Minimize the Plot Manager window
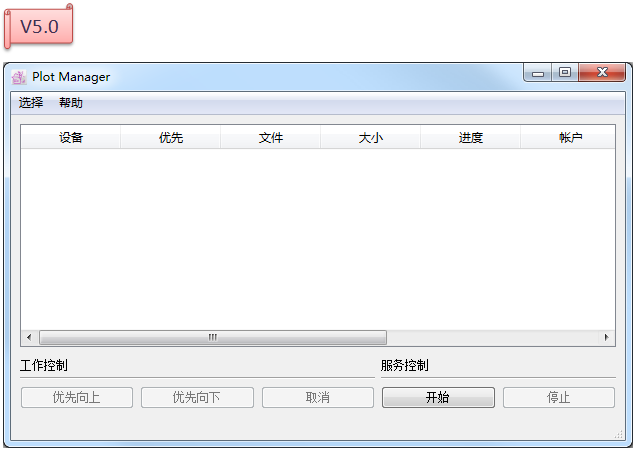Viewport: 639px width, 453px height. (538, 73)
